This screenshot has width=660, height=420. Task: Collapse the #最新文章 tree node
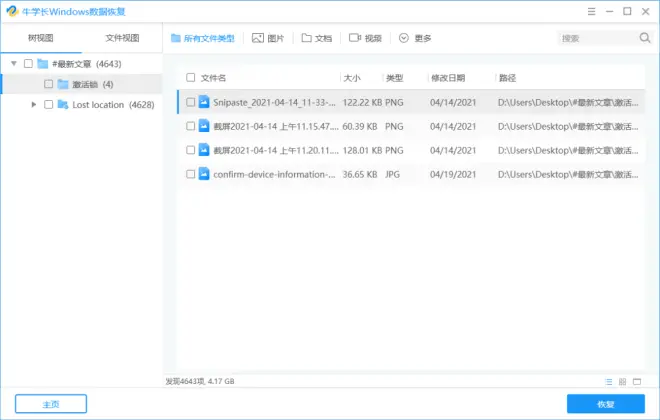click(14, 64)
